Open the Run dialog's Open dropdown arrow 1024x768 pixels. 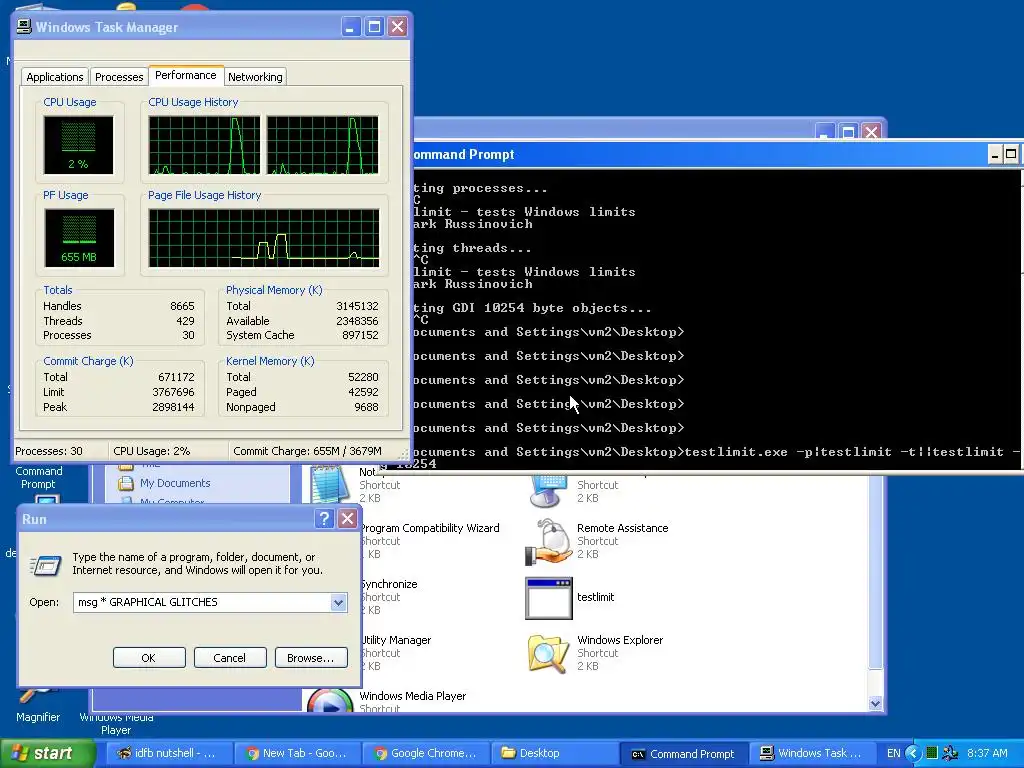(x=338, y=602)
